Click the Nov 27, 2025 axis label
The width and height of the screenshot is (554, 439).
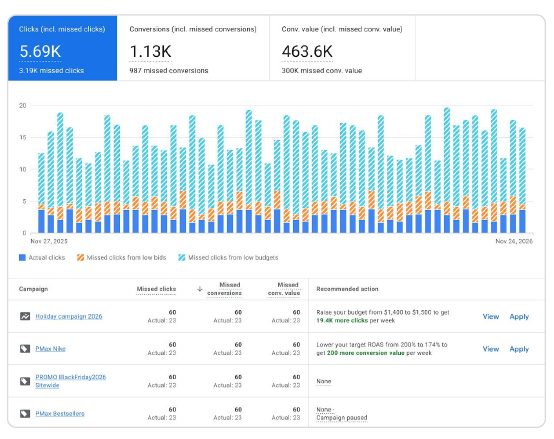point(49,241)
